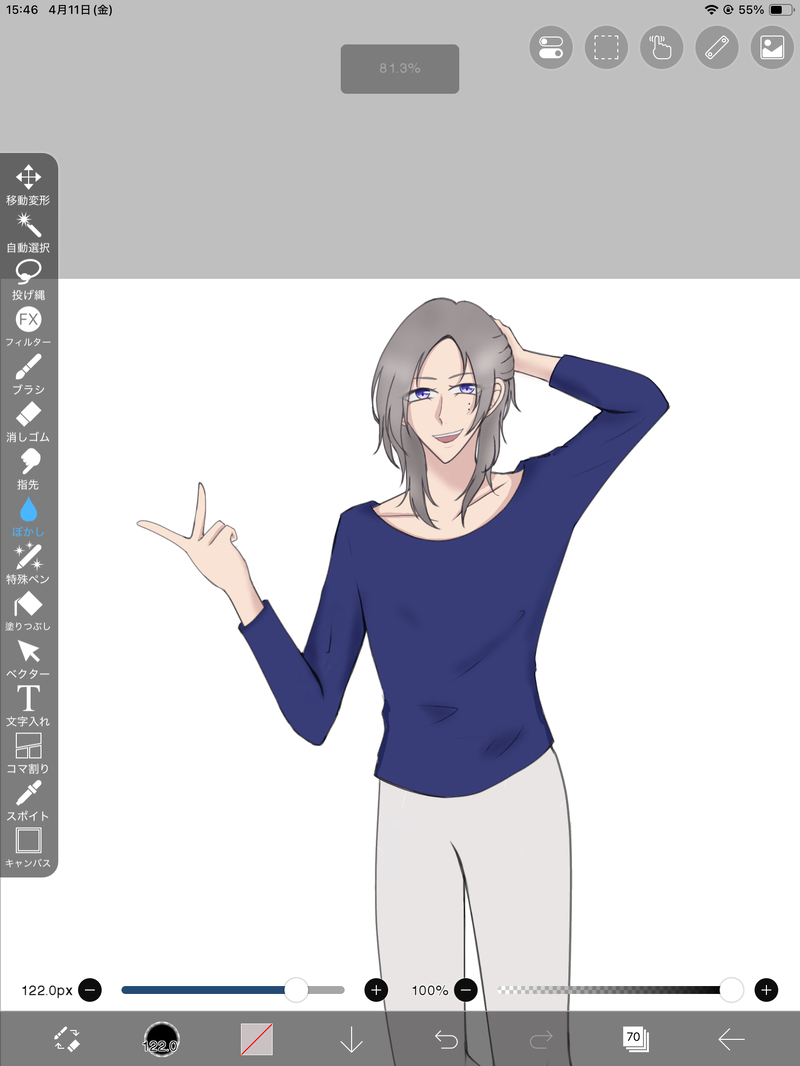Screen dimensions: 800x1066
Task: Open the current color swatch
Action: point(256,1039)
